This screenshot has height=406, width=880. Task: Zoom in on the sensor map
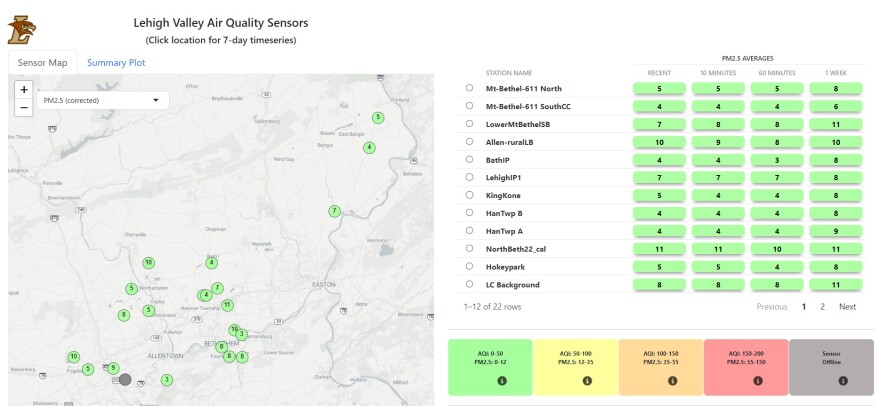point(24,89)
